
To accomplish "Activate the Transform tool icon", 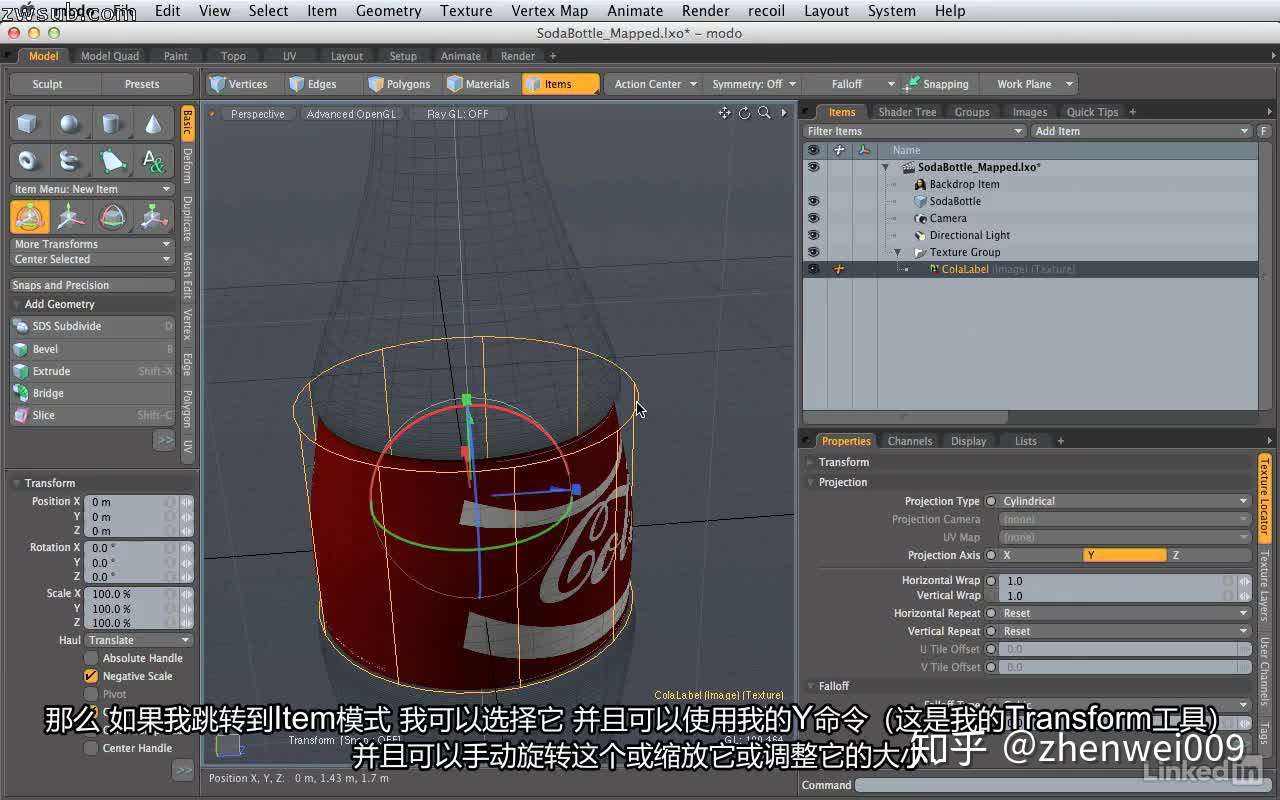I will click(30, 217).
